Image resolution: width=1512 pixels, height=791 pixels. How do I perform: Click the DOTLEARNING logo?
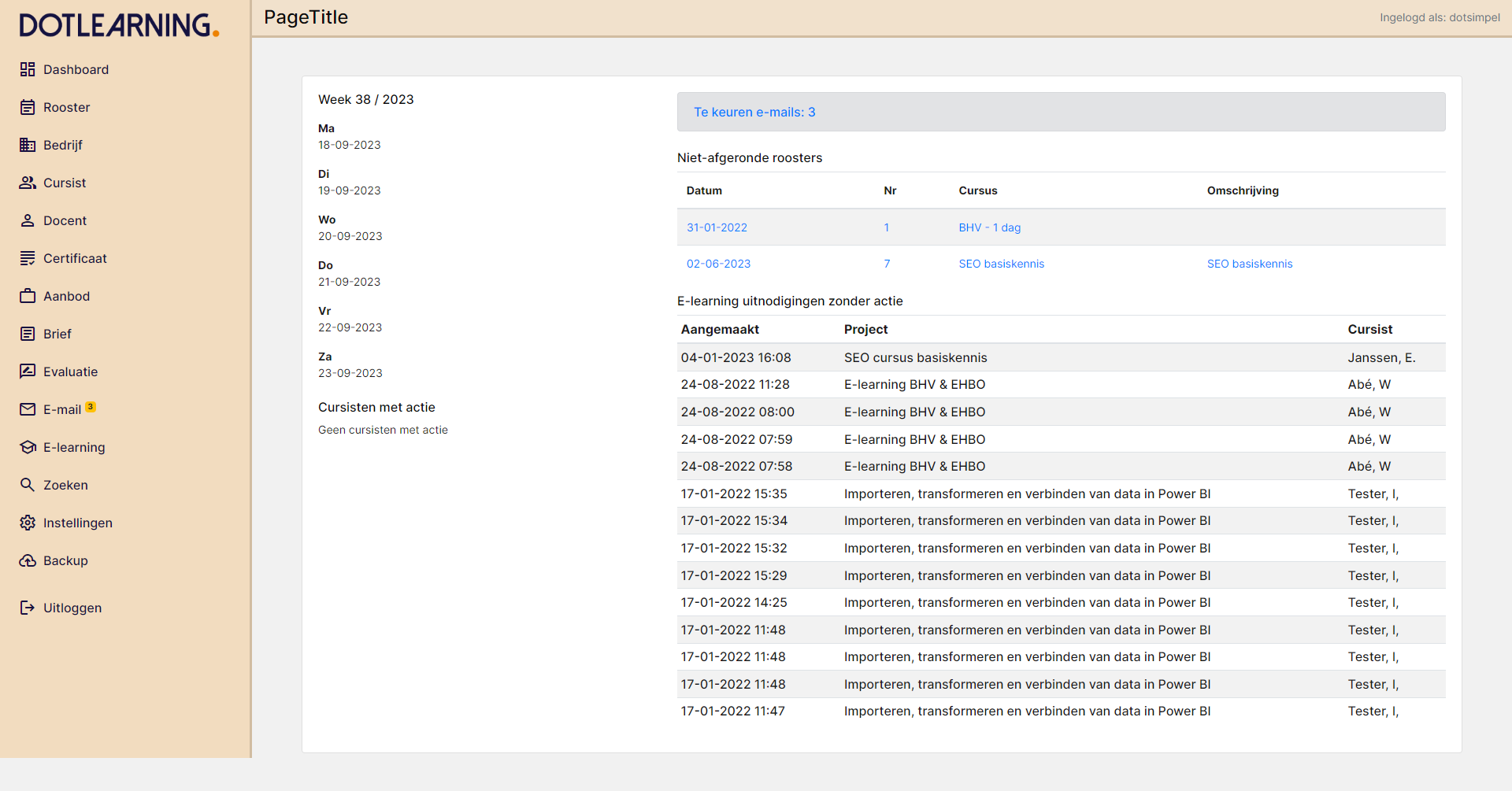pyautogui.click(x=119, y=25)
